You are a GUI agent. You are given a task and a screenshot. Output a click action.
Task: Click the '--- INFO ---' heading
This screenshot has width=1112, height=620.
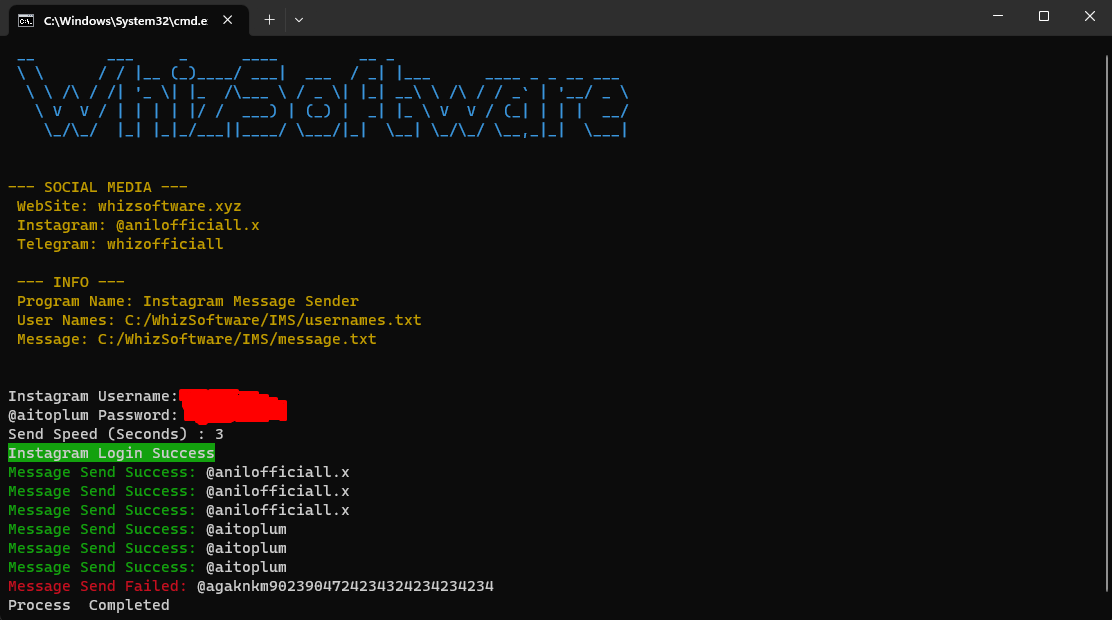71,282
